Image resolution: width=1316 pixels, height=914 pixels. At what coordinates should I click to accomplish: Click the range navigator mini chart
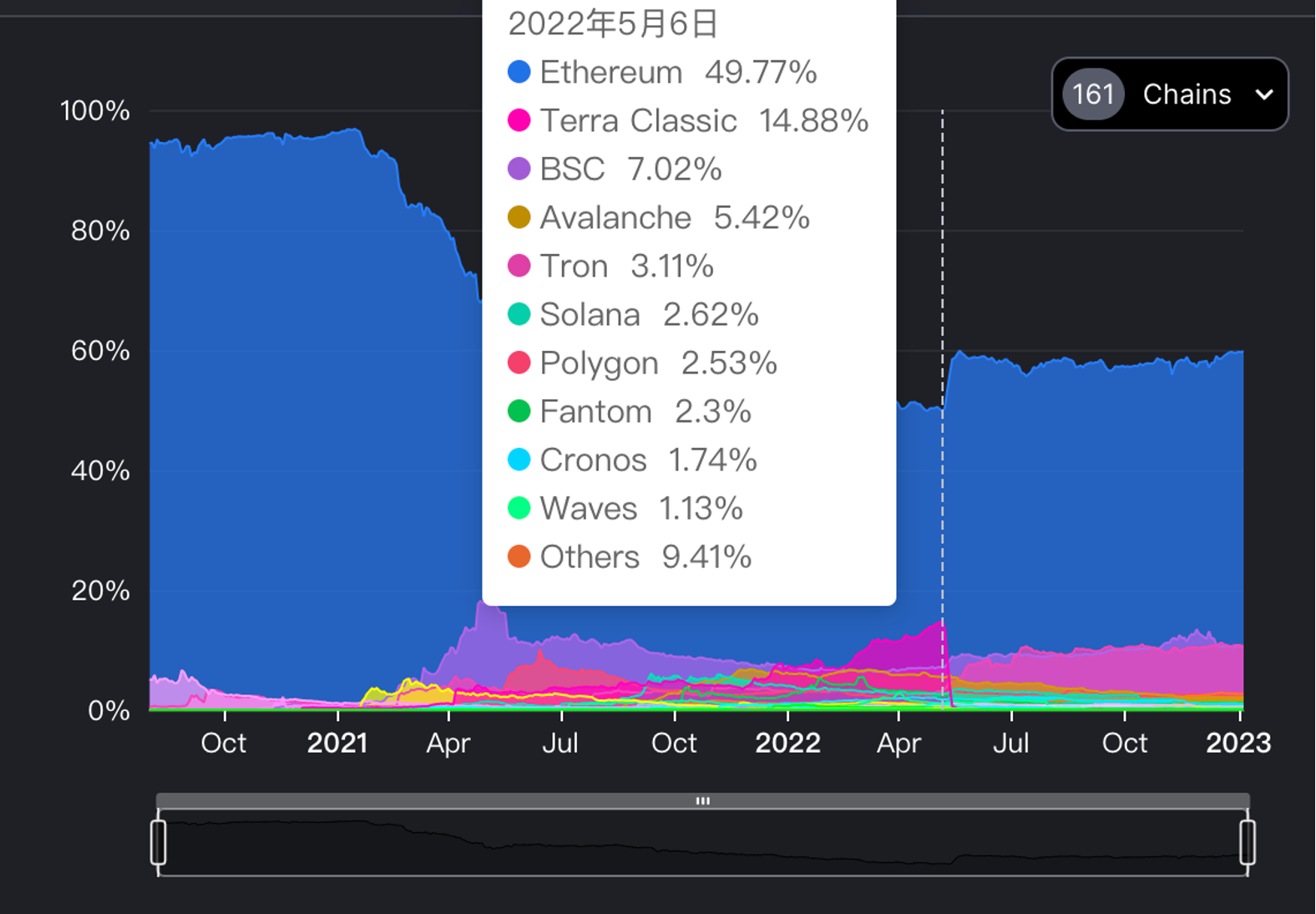[703, 843]
